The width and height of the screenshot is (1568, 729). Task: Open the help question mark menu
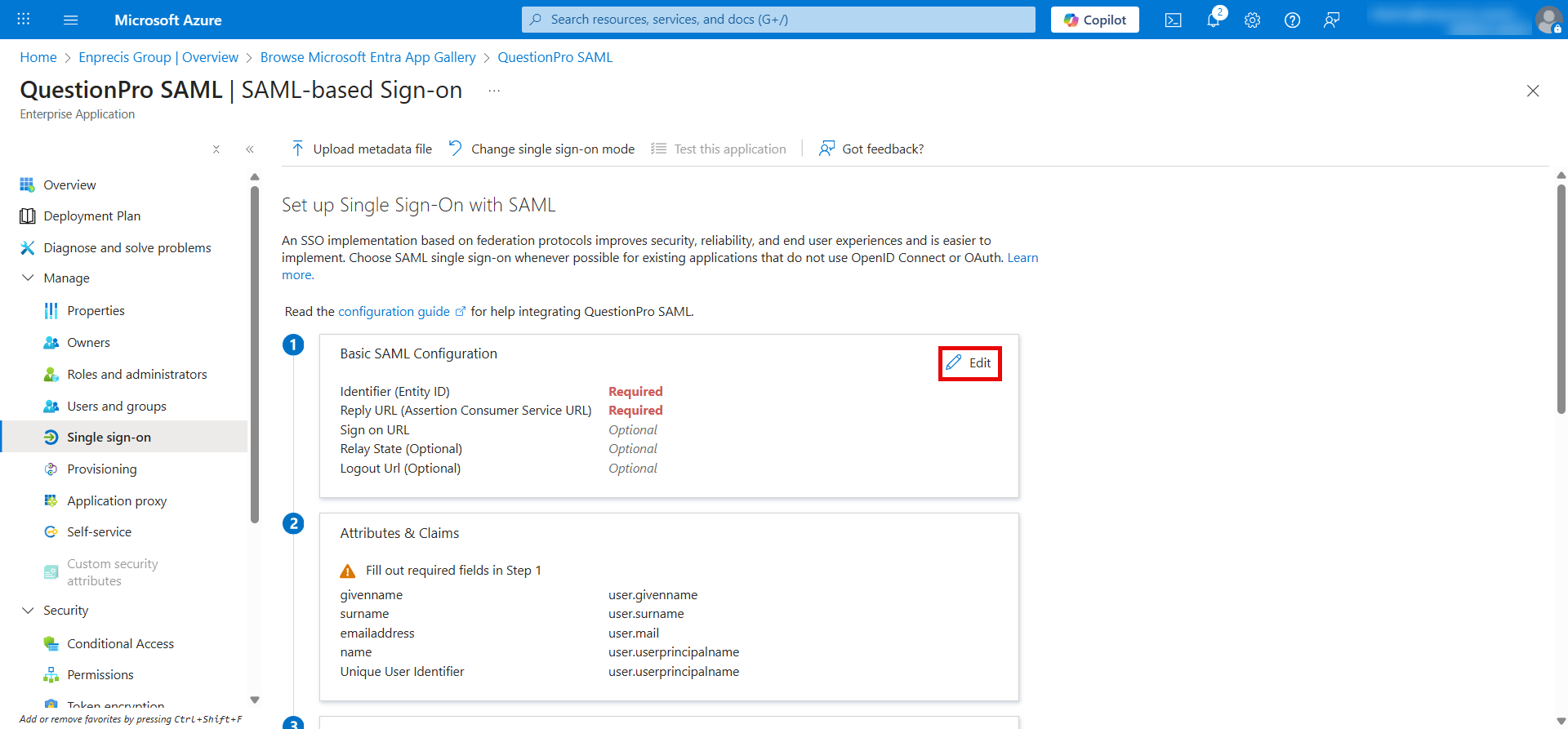(x=1292, y=20)
